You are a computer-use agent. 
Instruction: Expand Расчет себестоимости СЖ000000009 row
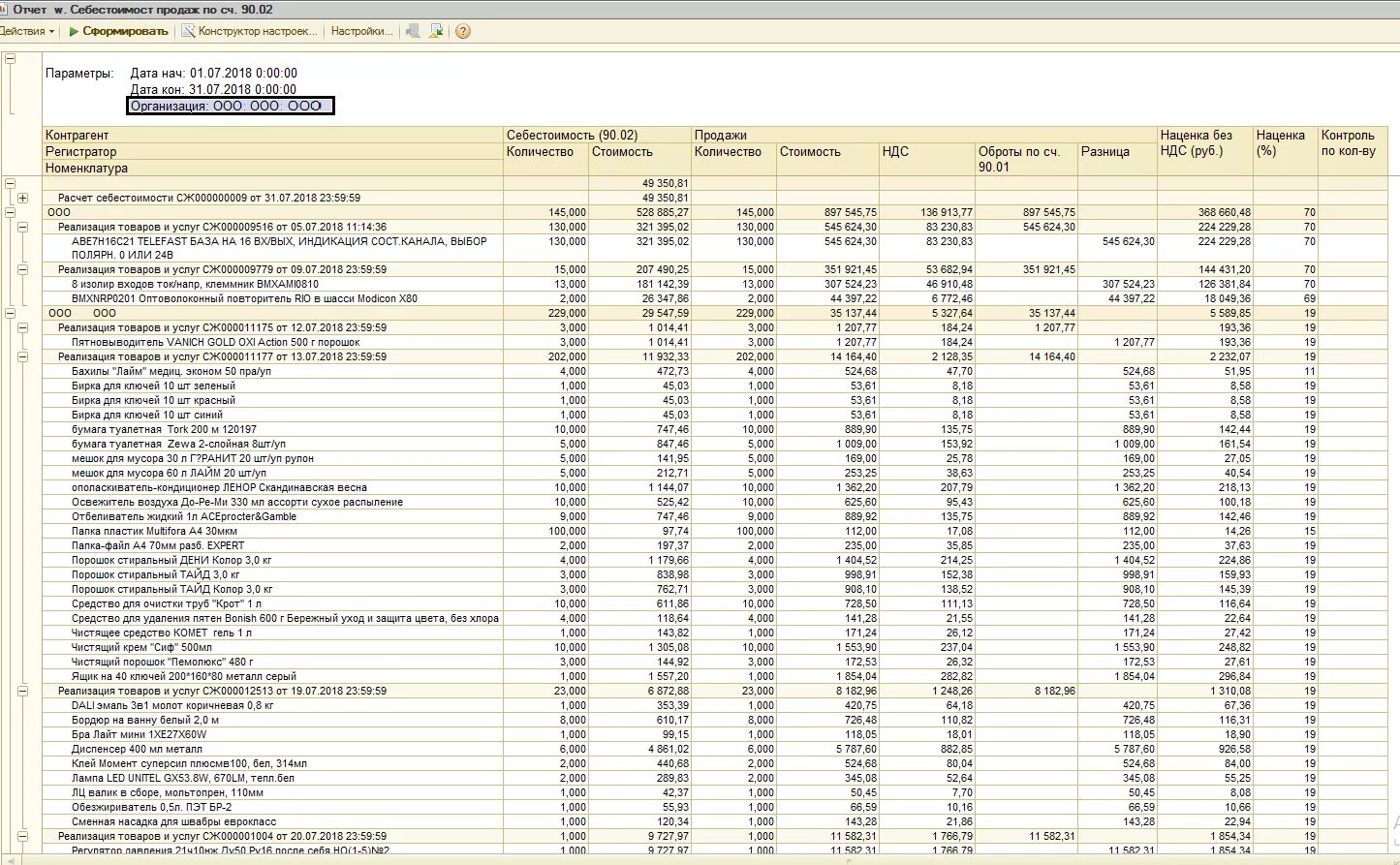point(22,198)
